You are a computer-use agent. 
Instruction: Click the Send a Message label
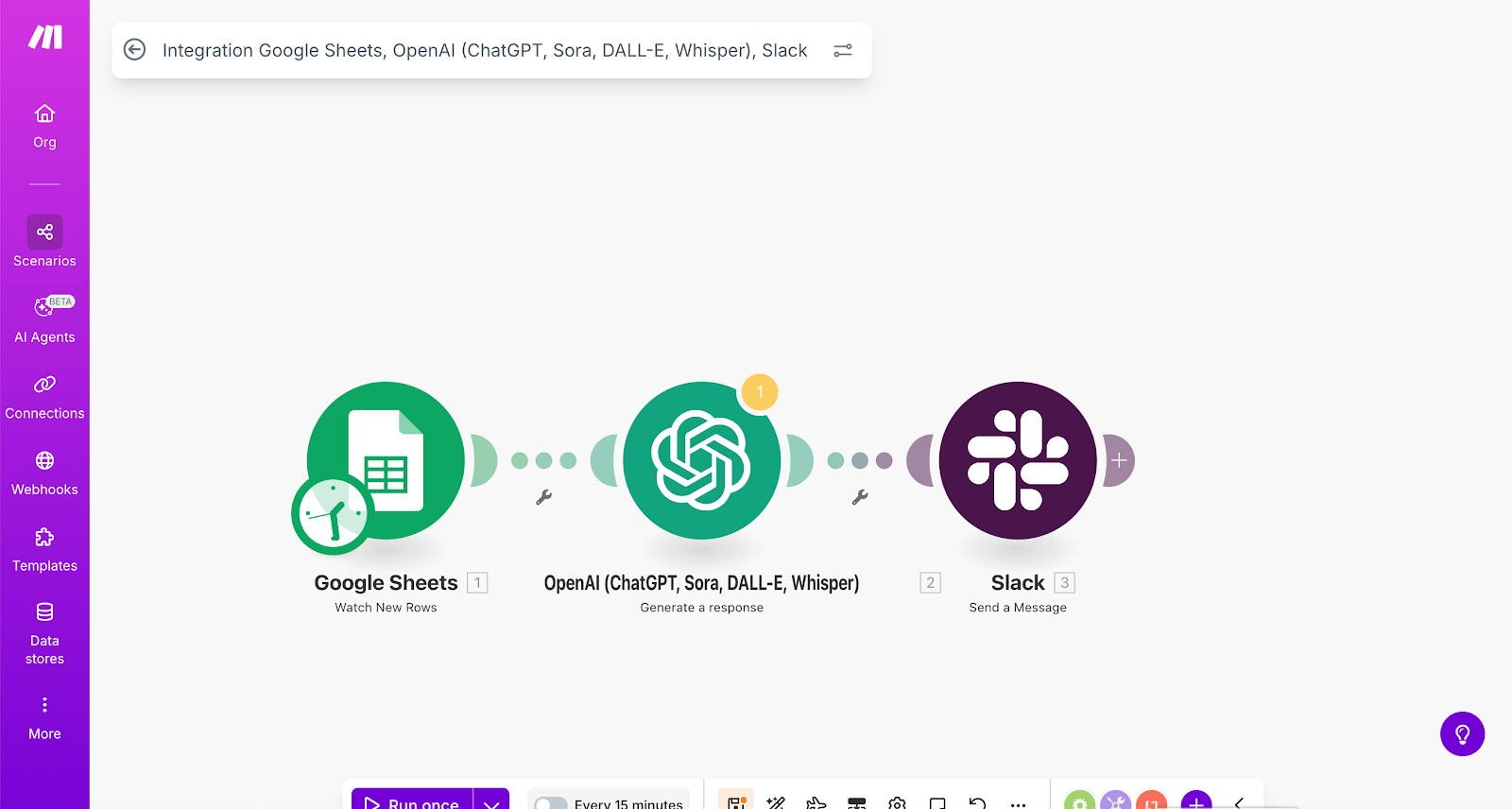tap(1018, 608)
